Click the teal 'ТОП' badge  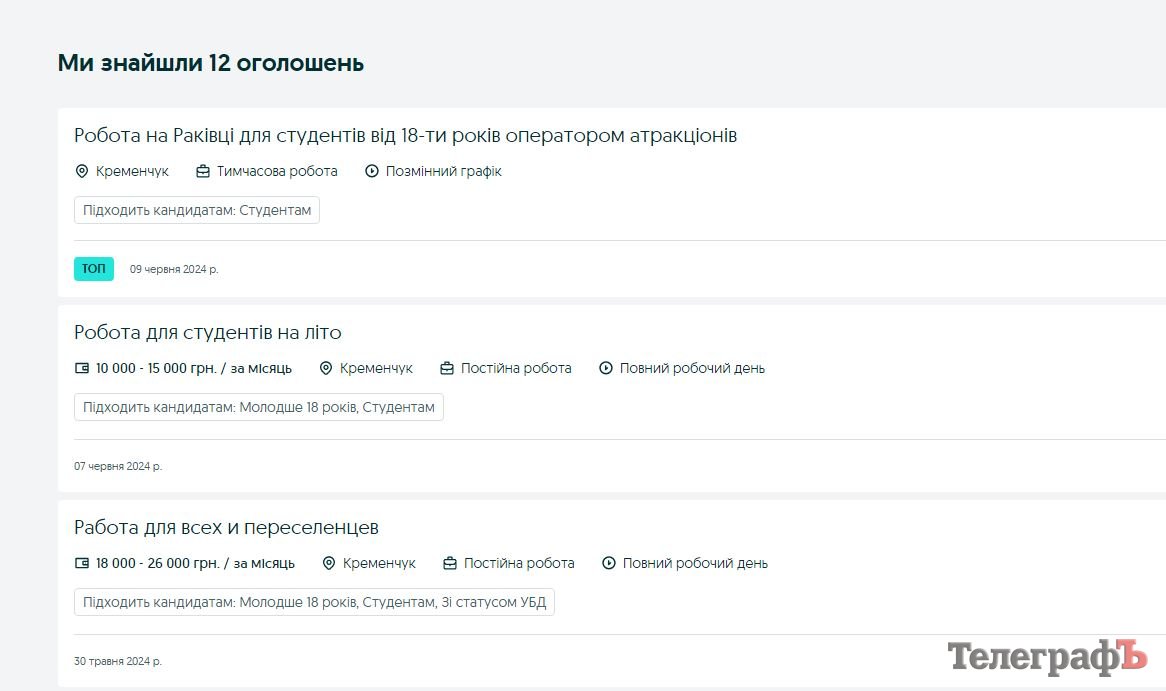click(94, 269)
